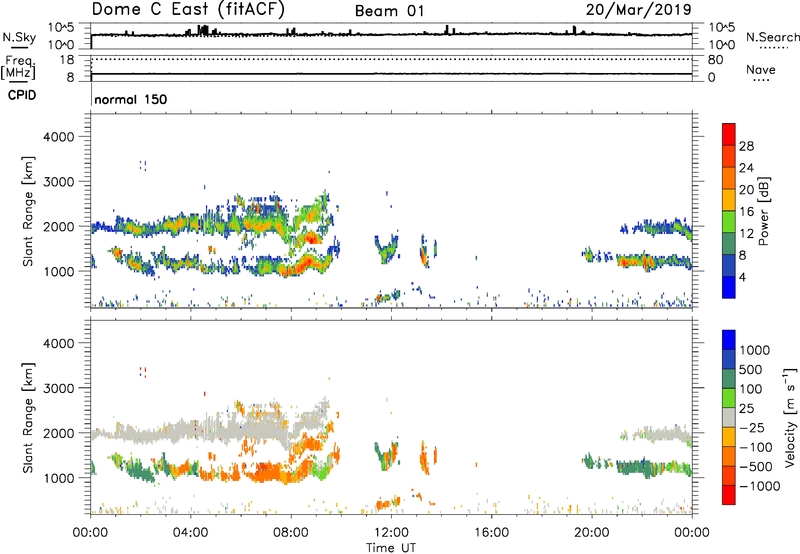Click the '-1000' label on the Velocity colorbar
The width and height of the screenshot is (800, 554).
[x=760, y=486]
